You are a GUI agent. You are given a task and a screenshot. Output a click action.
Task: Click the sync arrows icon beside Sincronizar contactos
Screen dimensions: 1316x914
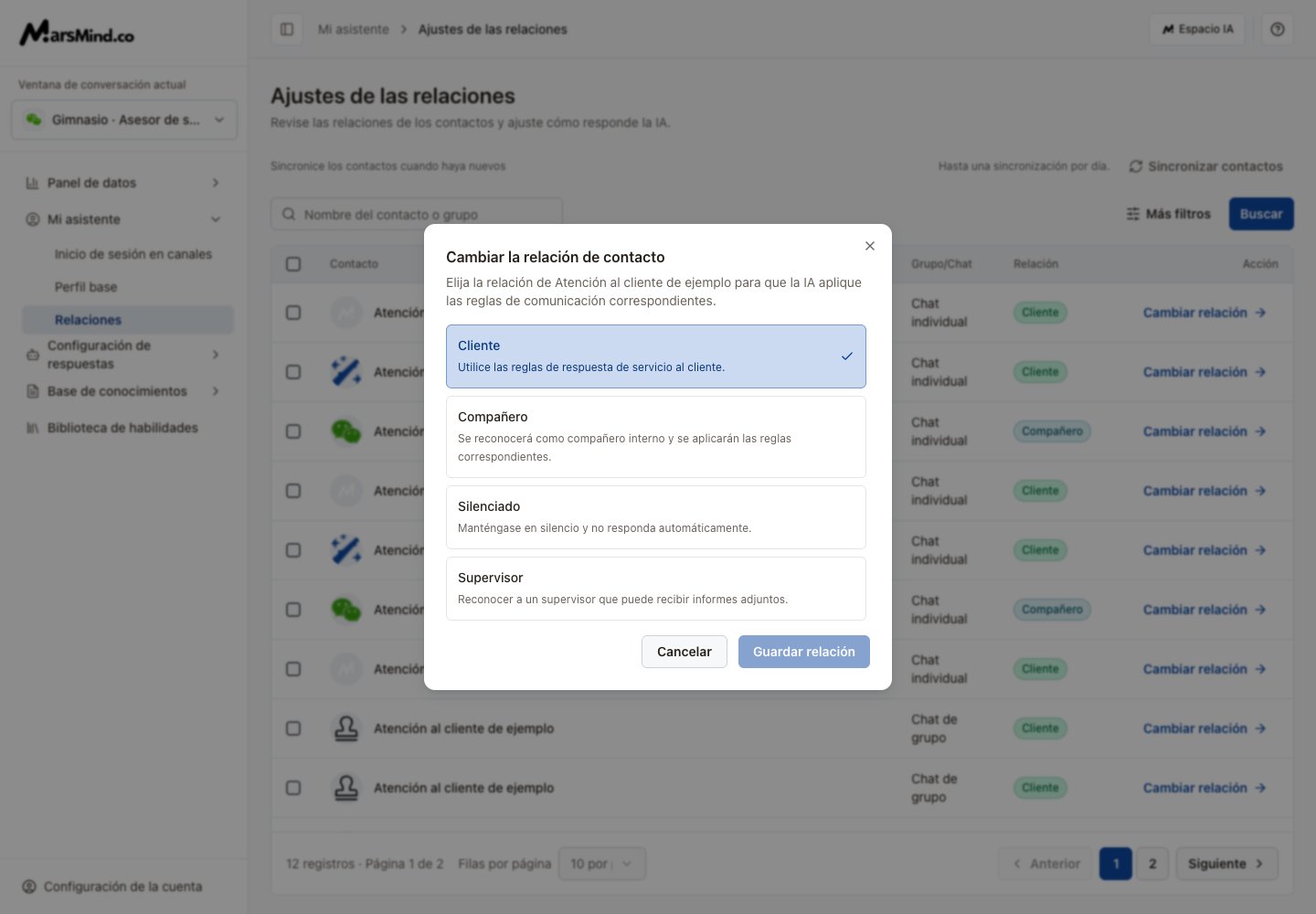[x=1136, y=166]
